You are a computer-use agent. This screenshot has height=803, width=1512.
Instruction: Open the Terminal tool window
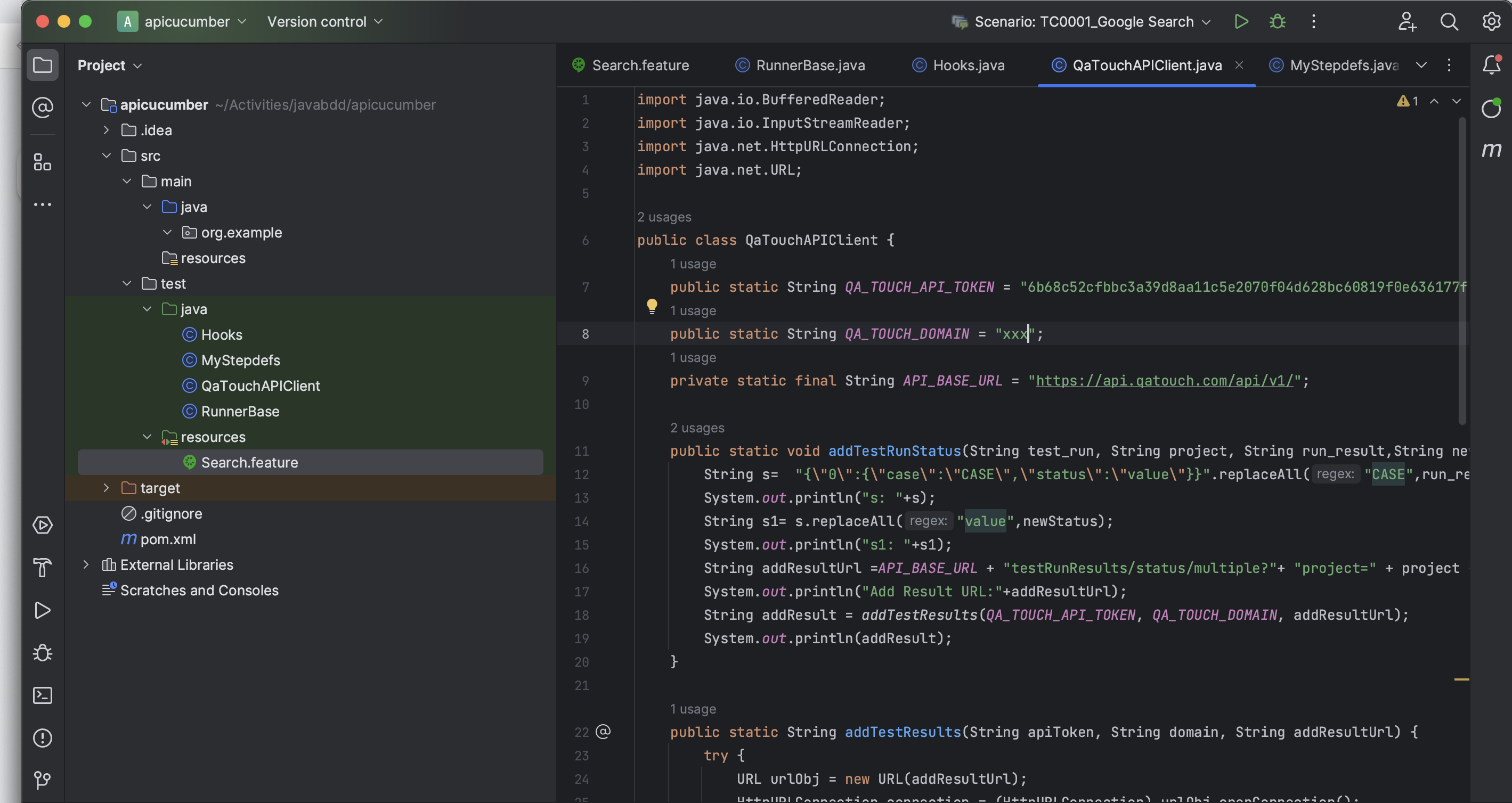(x=42, y=695)
